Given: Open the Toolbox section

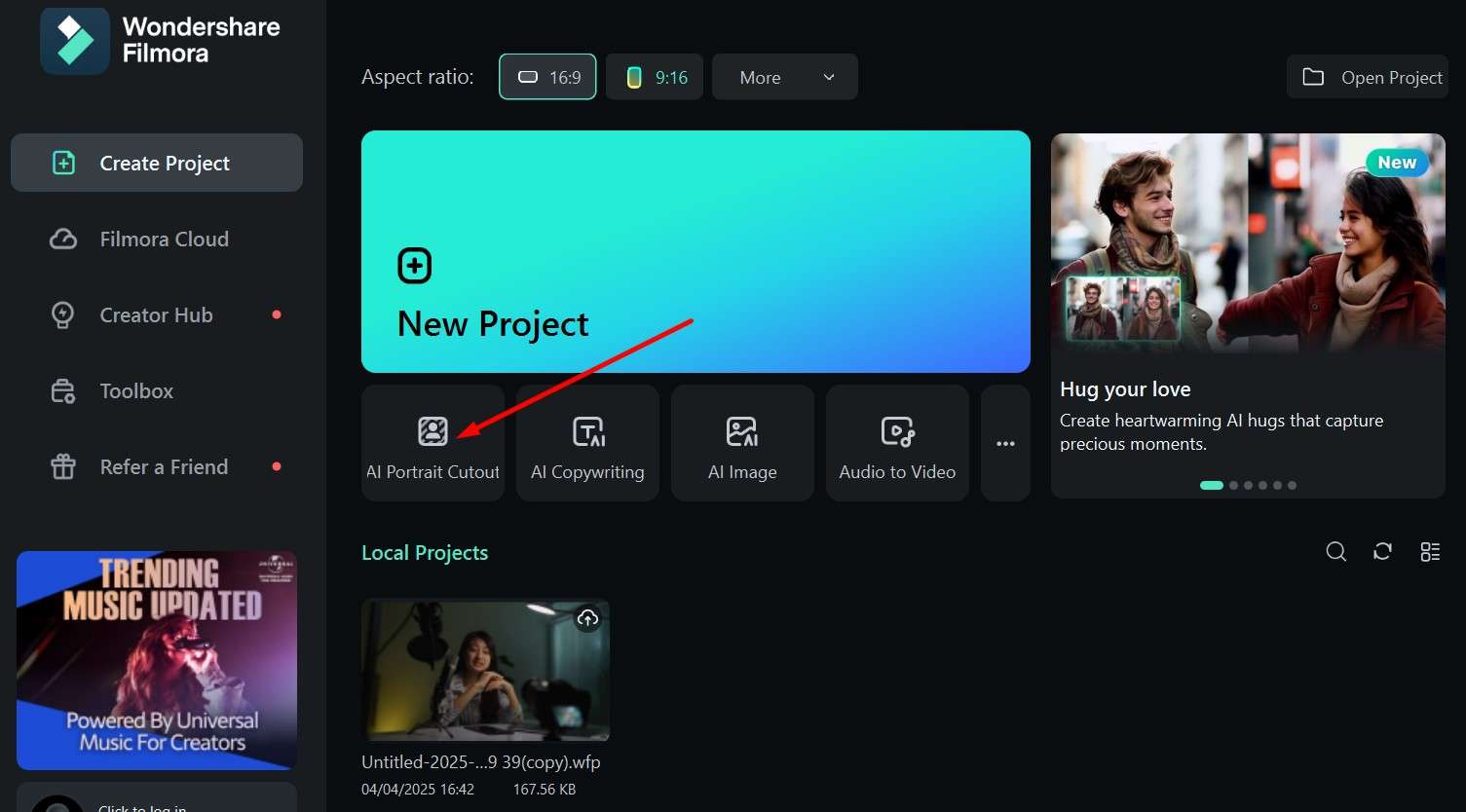Looking at the screenshot, I should (157, 390).
